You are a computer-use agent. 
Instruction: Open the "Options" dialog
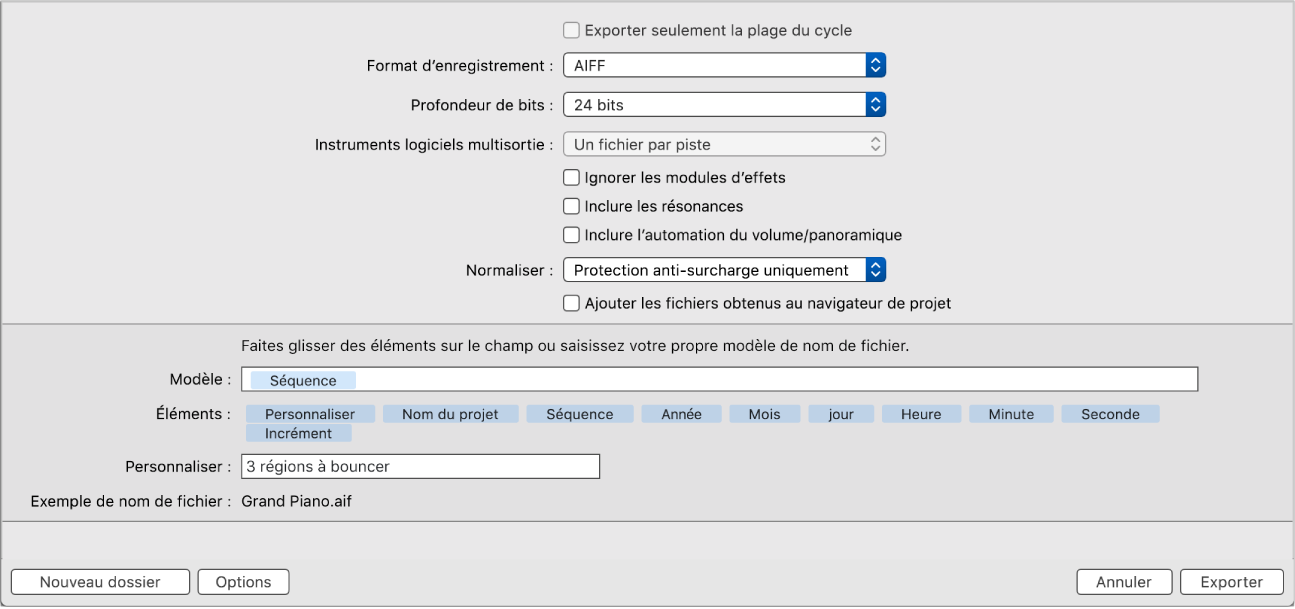point(243,581)
